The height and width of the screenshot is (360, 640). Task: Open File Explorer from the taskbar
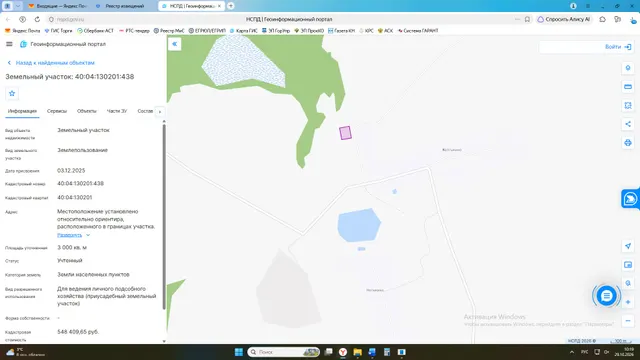(x=358, y=352)
